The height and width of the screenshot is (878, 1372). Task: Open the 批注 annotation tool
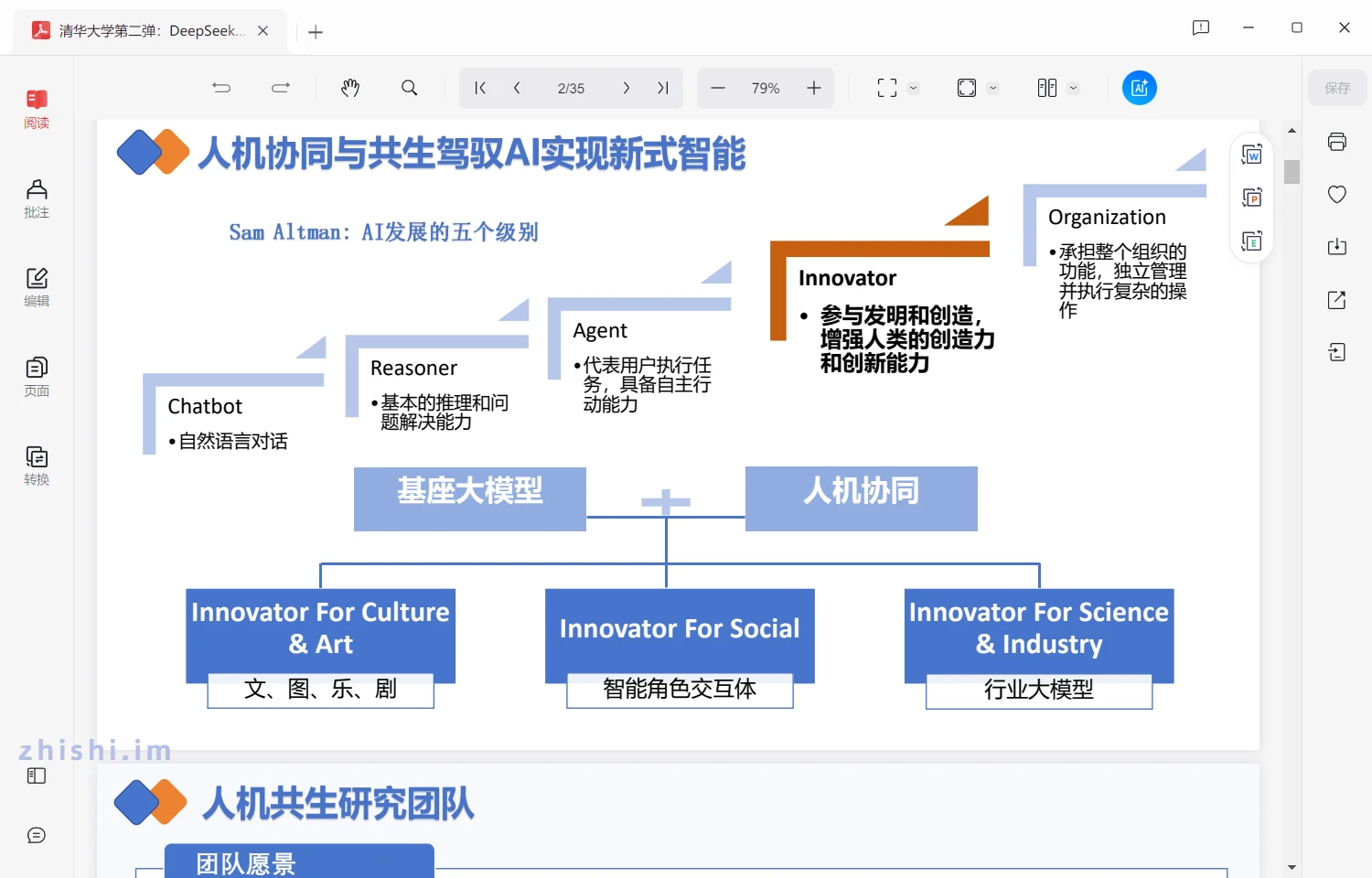[37, 198]
